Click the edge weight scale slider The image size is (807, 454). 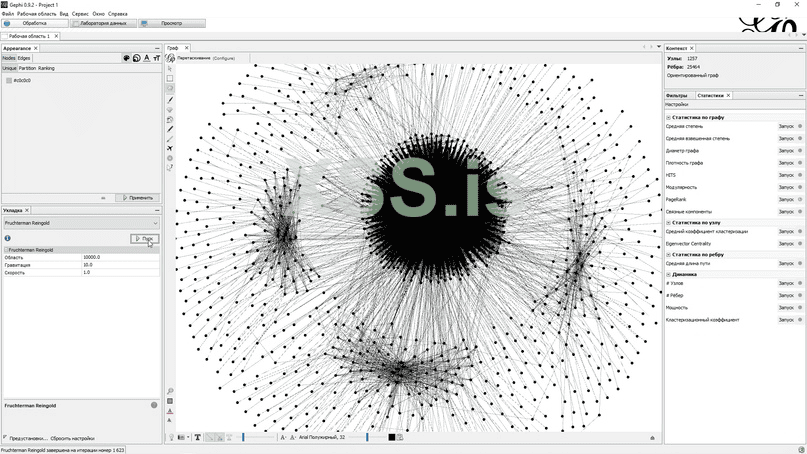[x=258, y=438]
